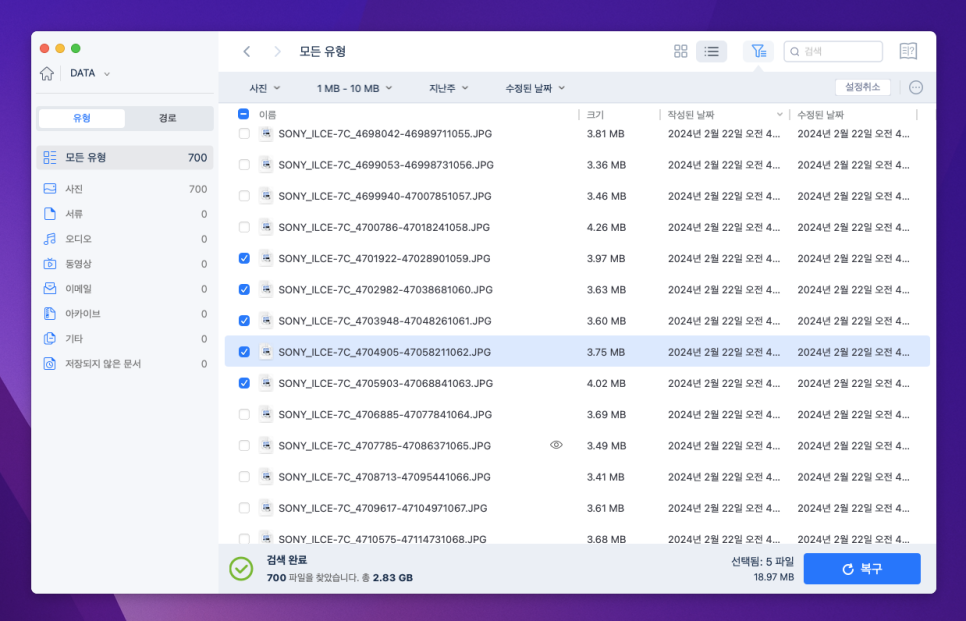The image size is (966, 621).
Task: Click 검색 완료 status text
Action: point(286,560)
